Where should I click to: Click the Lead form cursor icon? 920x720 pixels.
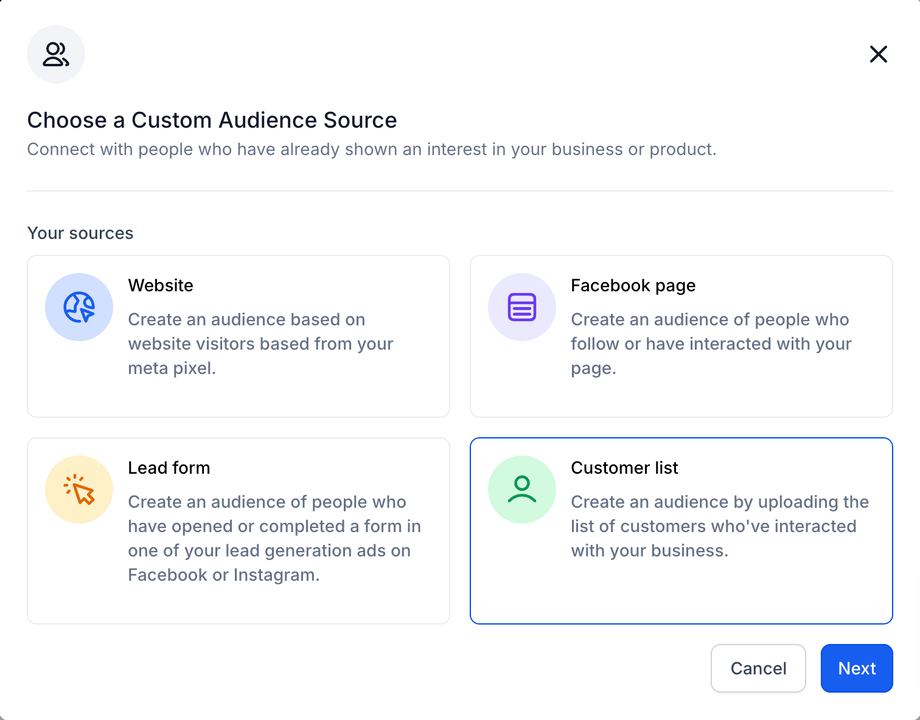point(79,489)
